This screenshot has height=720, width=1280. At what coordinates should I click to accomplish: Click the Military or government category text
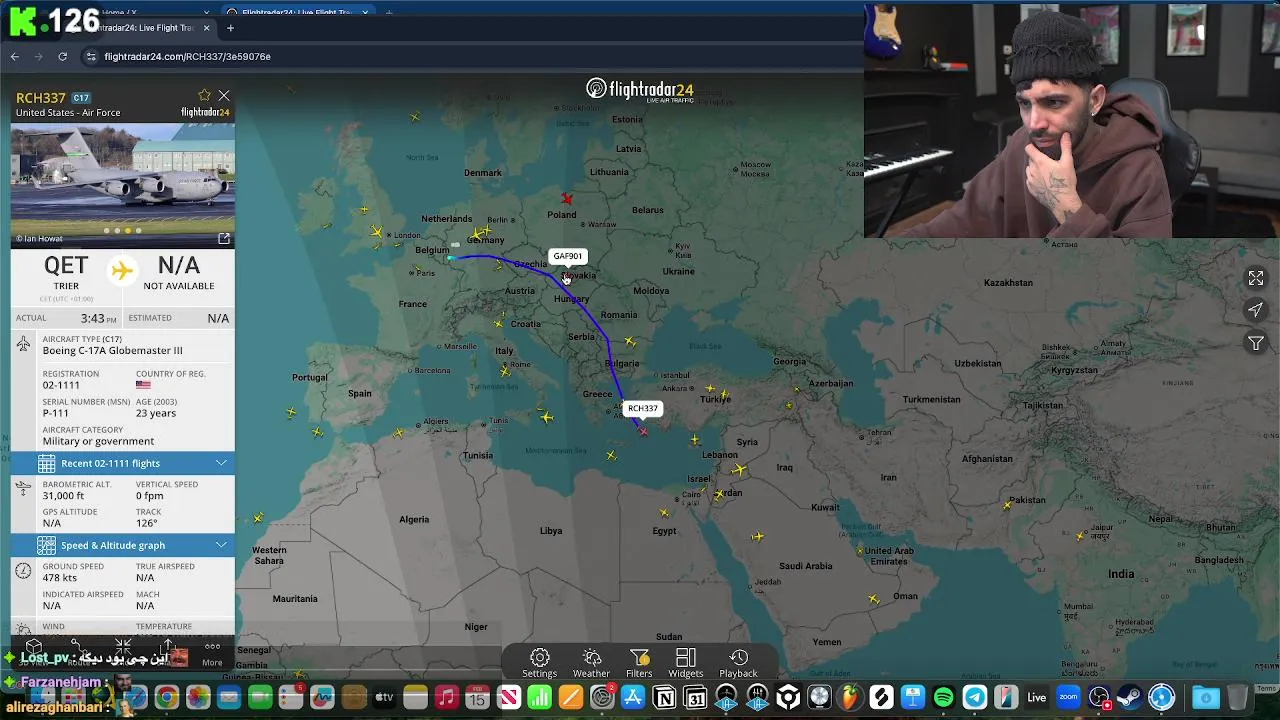(x=98, y=441)
